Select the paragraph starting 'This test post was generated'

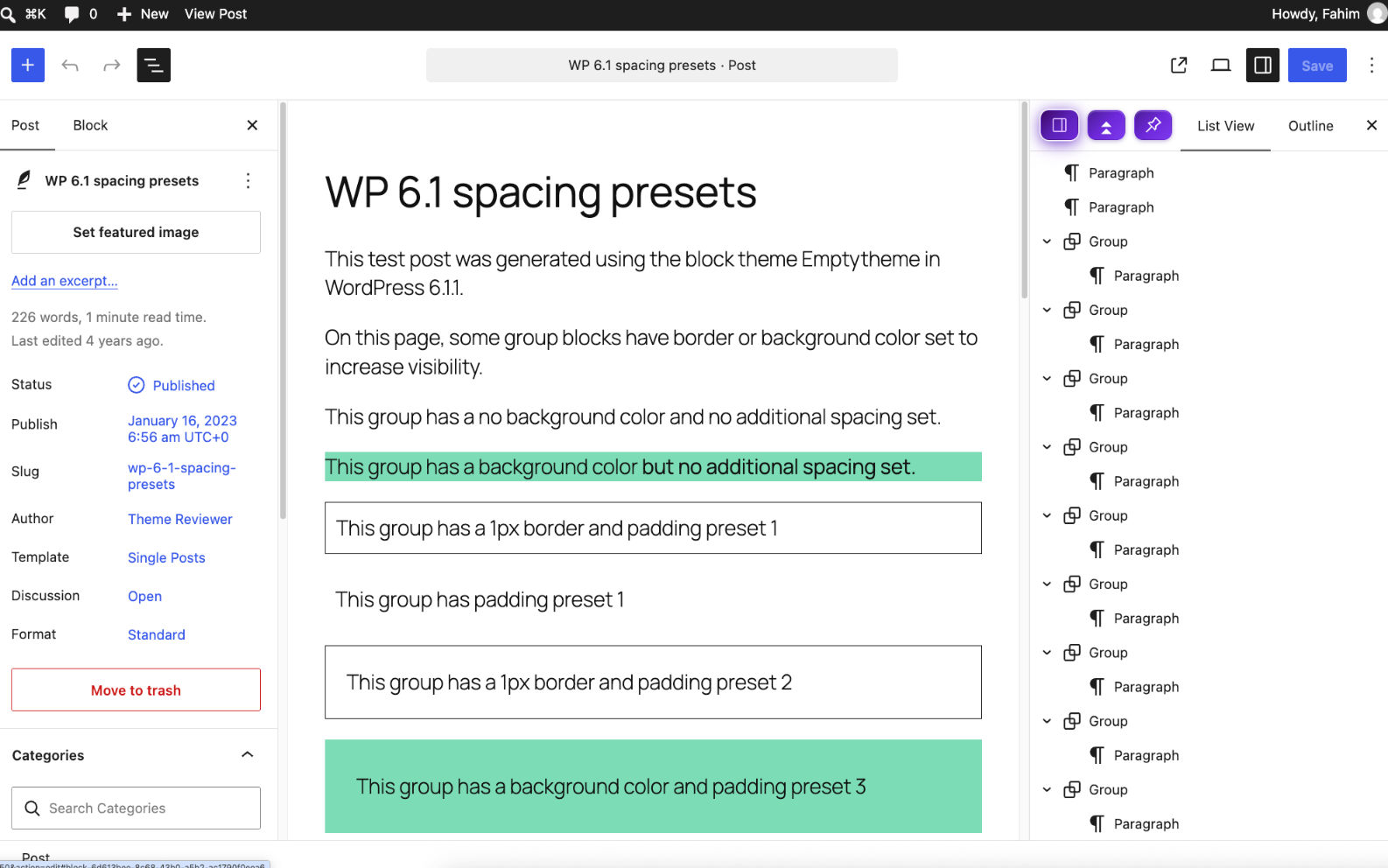[x=653, y=273]
